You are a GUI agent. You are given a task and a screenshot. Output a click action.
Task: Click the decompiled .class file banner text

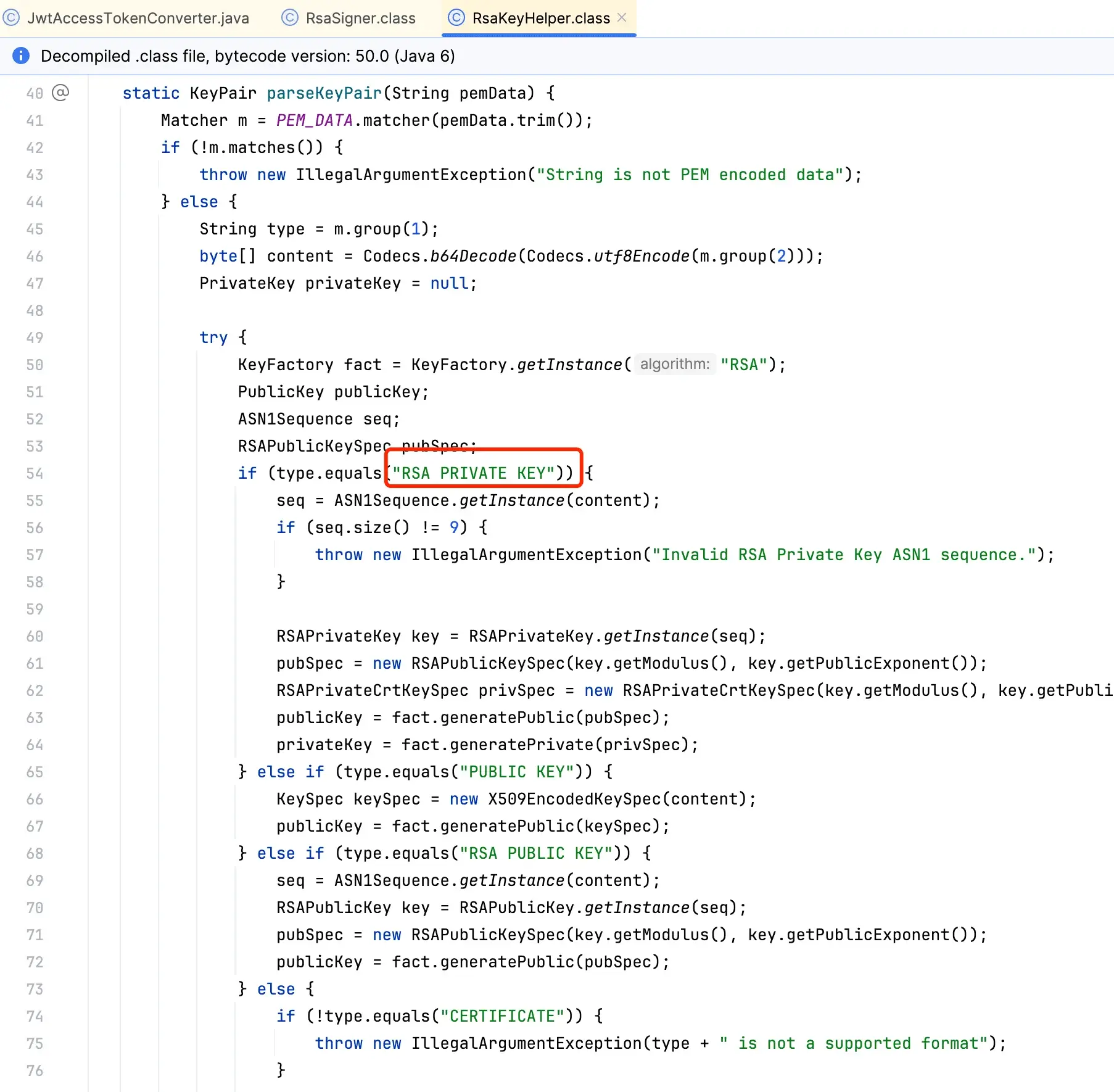pos(248,56)
